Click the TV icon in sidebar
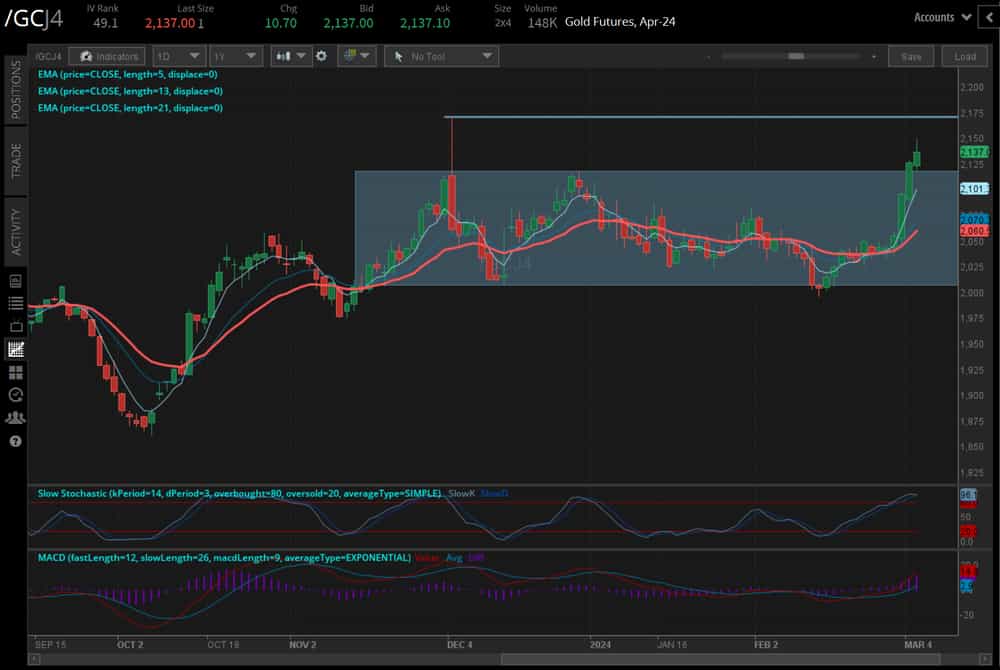The image size is (1000, 670). coord(15,326)
